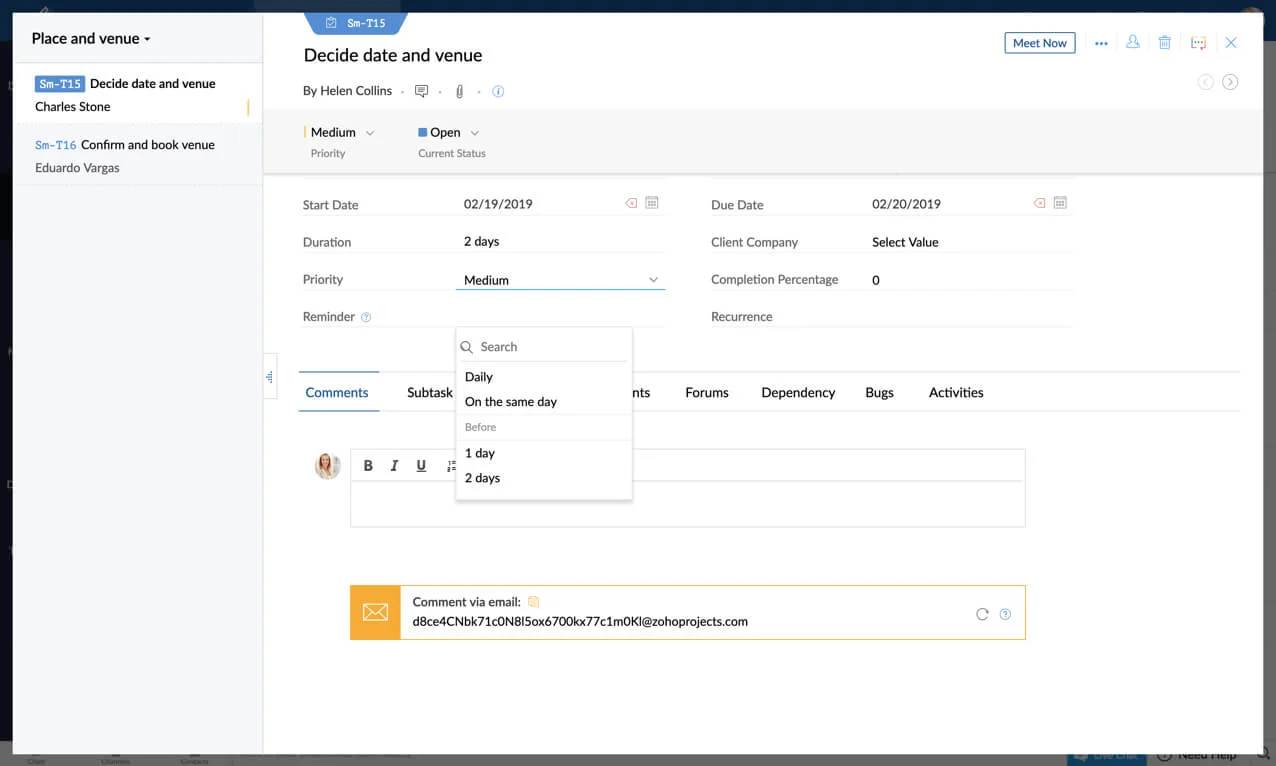
Task: Click the Meet Now button
Action: (x=1039, y=43)
